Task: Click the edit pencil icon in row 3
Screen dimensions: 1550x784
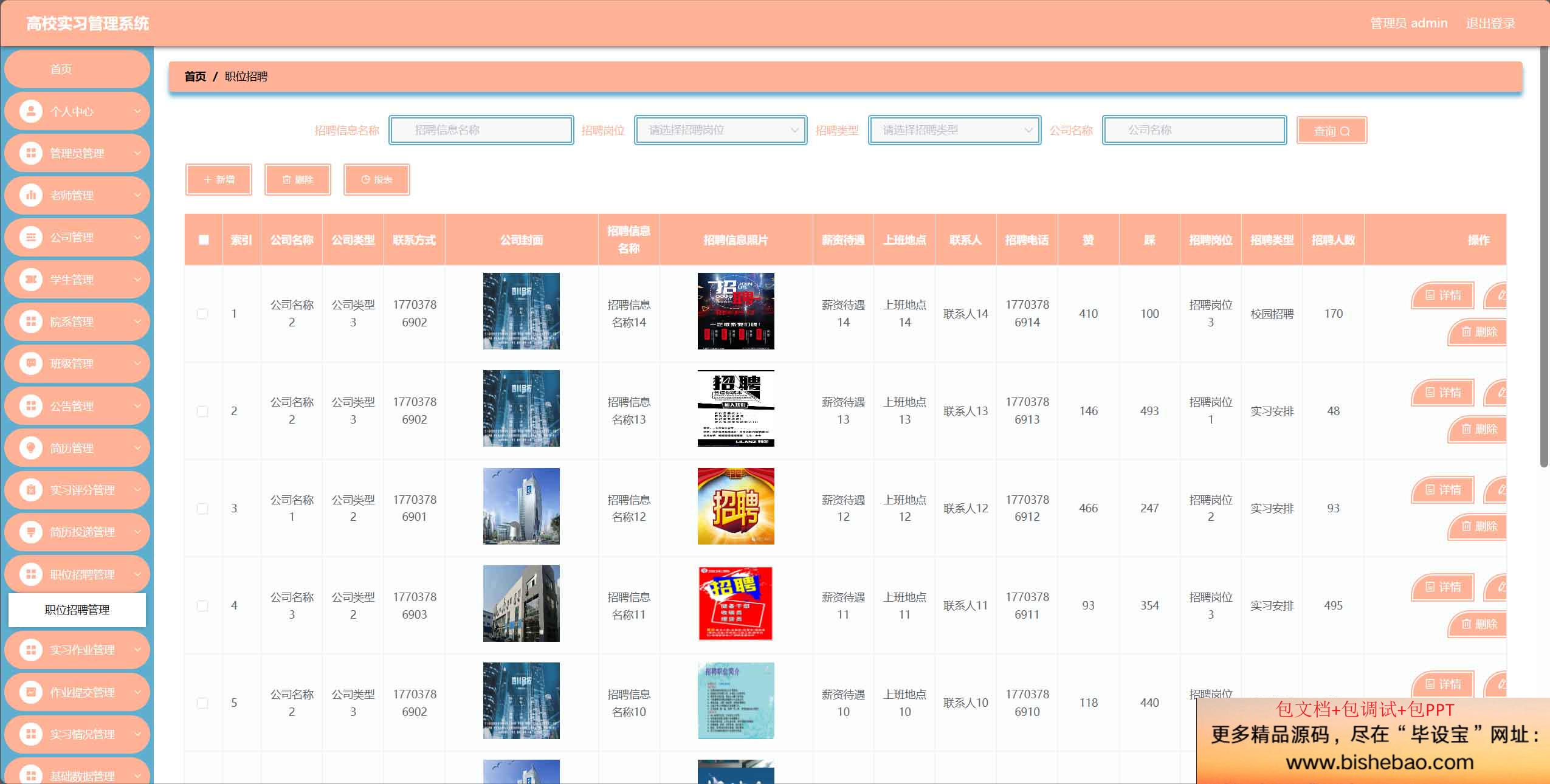Action: coord(1501,490)
